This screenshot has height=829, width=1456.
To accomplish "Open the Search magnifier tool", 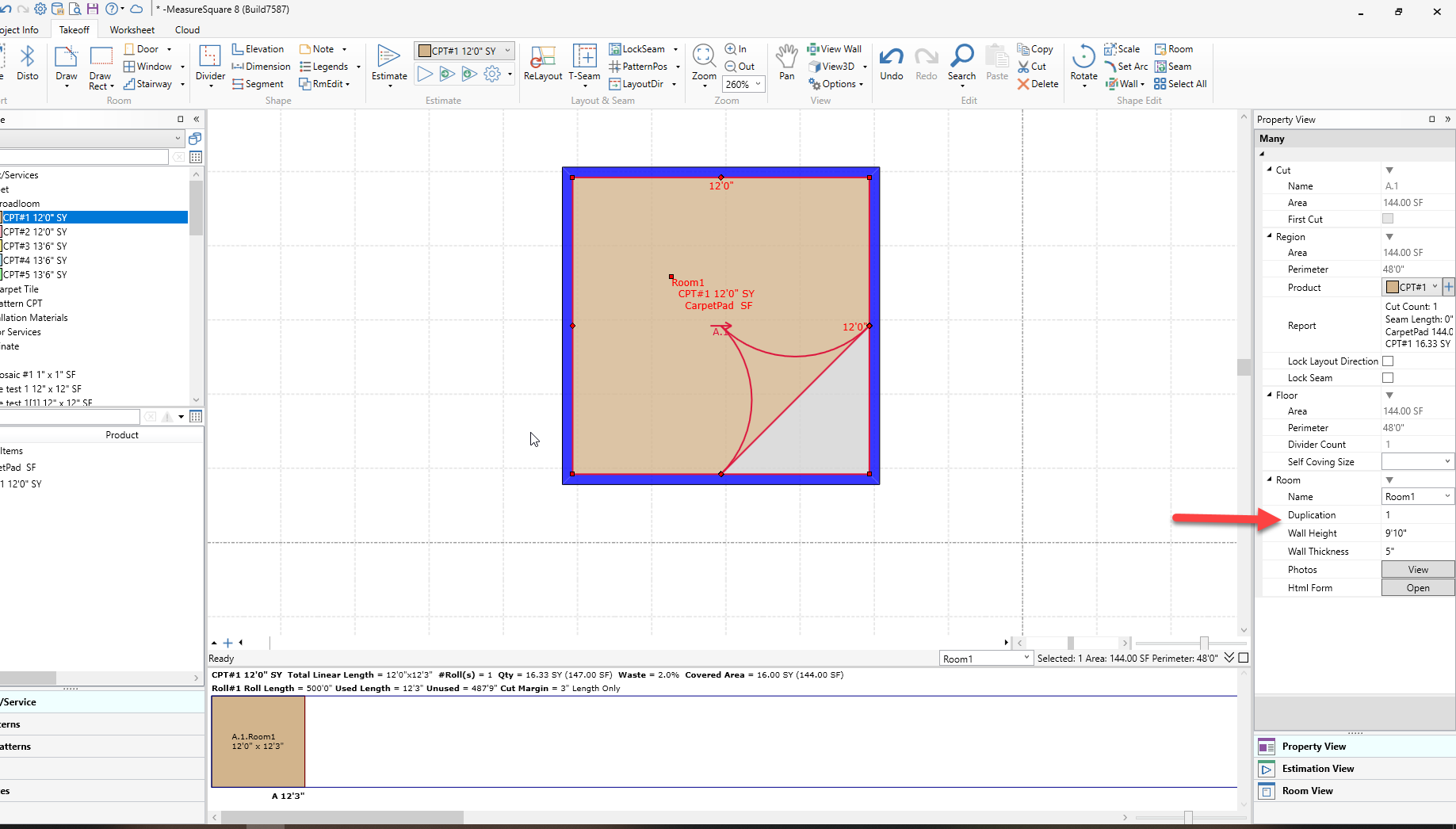I will click(x=961, y=57).
